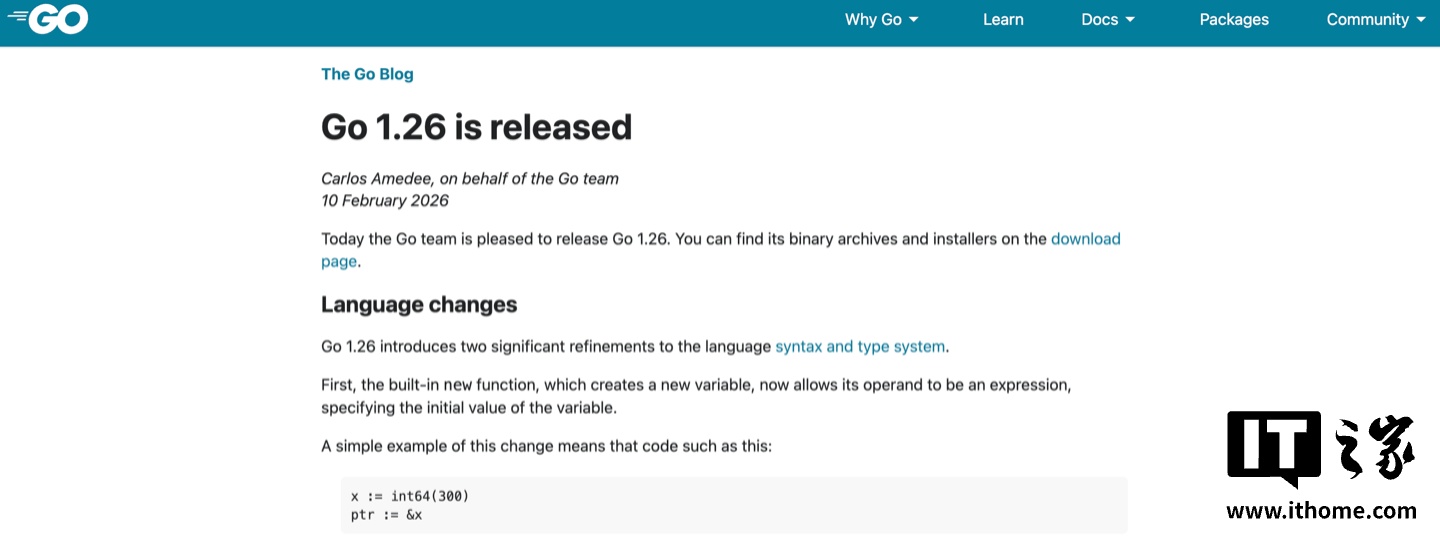Click the Community menu label
This screenshot has width=1440, height=538.
coord(1367,19)
